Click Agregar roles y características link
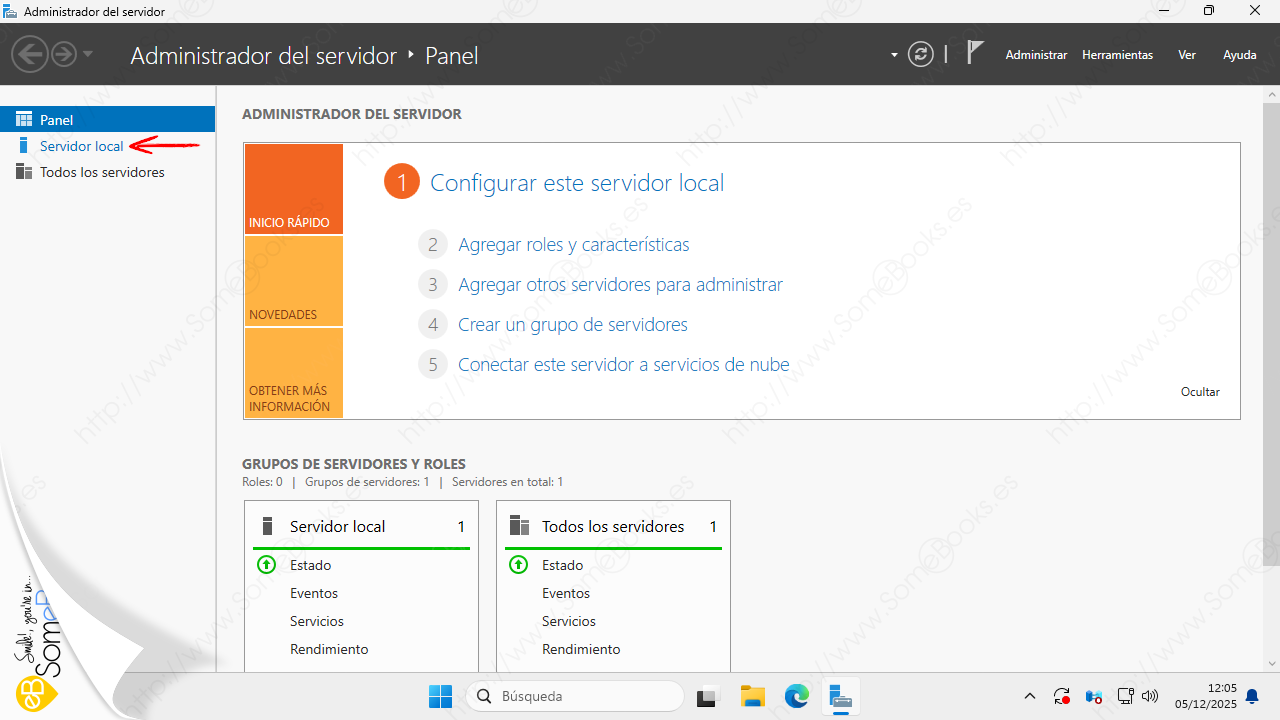The height and width of the screenshot is (720, 1280). (x=573, y=245)
